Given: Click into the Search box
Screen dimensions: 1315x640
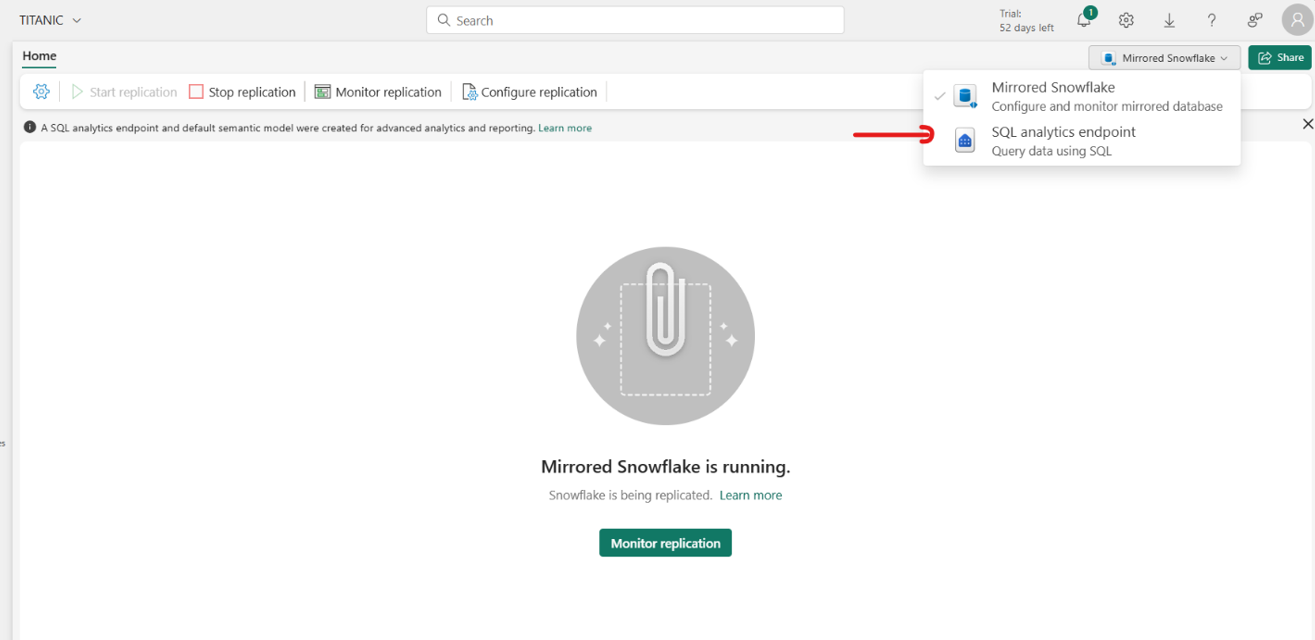Looking at the screenshot, I should pos(635,20).
